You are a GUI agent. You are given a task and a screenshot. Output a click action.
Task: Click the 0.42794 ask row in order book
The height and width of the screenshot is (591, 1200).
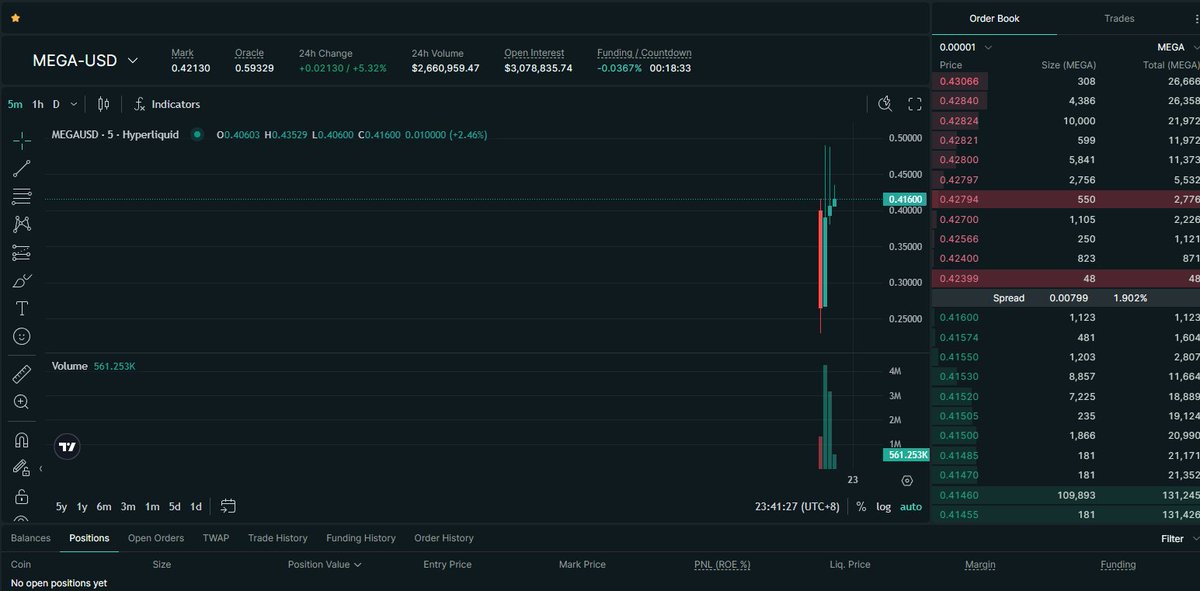coord(1065,200)
